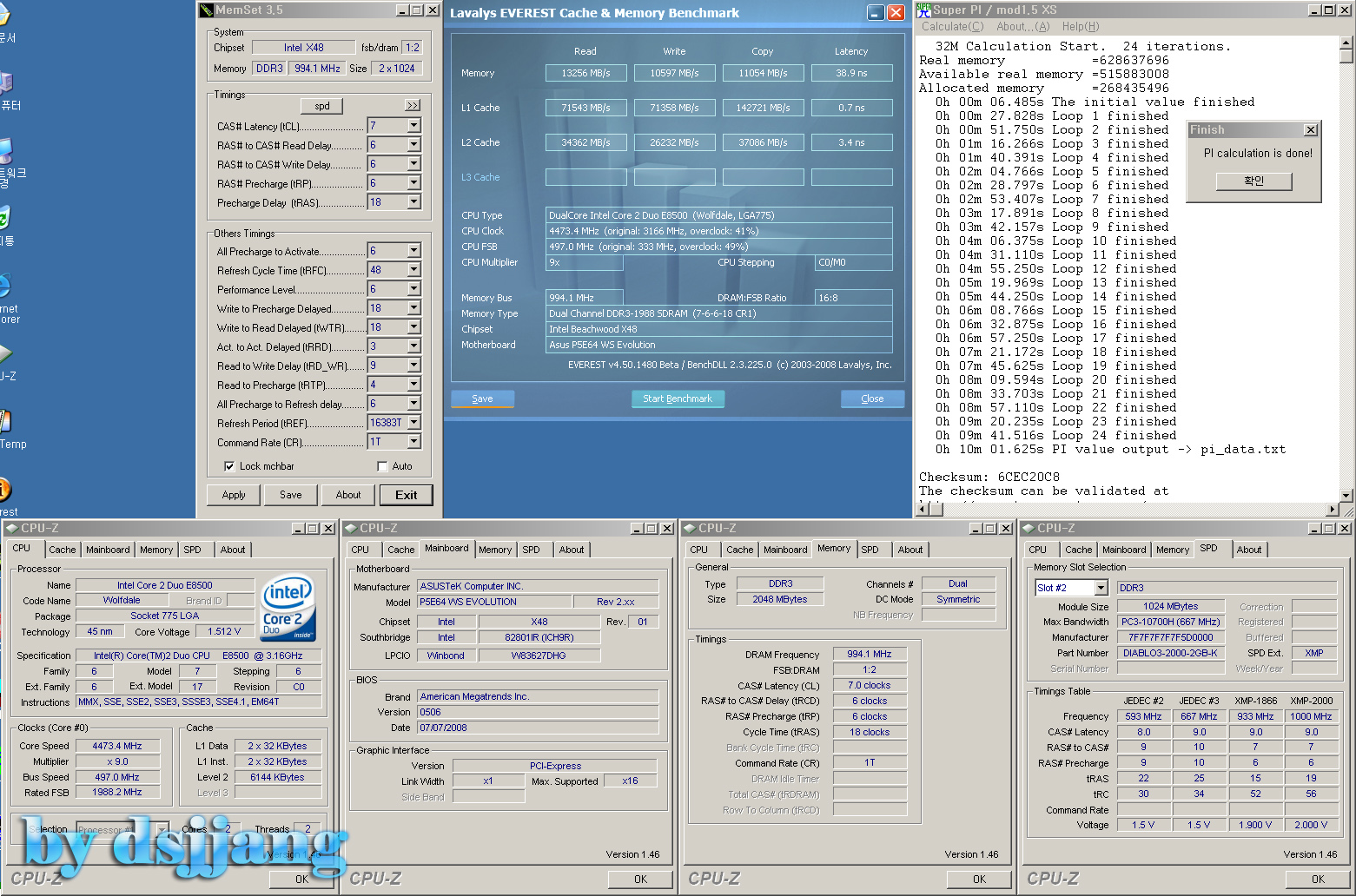Click Save in EVEREST benchmark window
The height and width of the screenshot is (896, 1356).
point(482,399)
